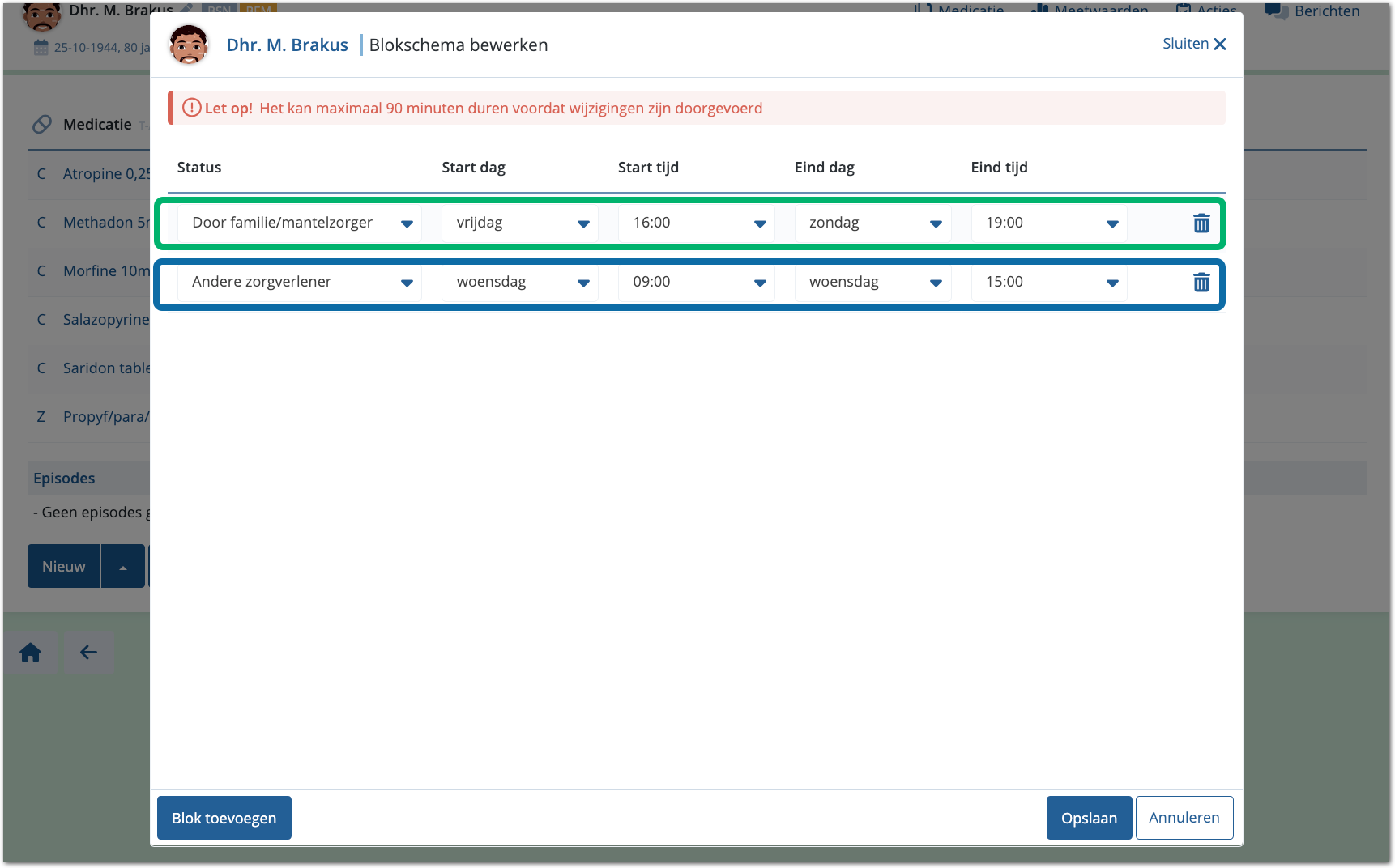Screen dimensions: 1395x868
Task: Click the Medicatie pill icon
Action: (x=42, y=125)
